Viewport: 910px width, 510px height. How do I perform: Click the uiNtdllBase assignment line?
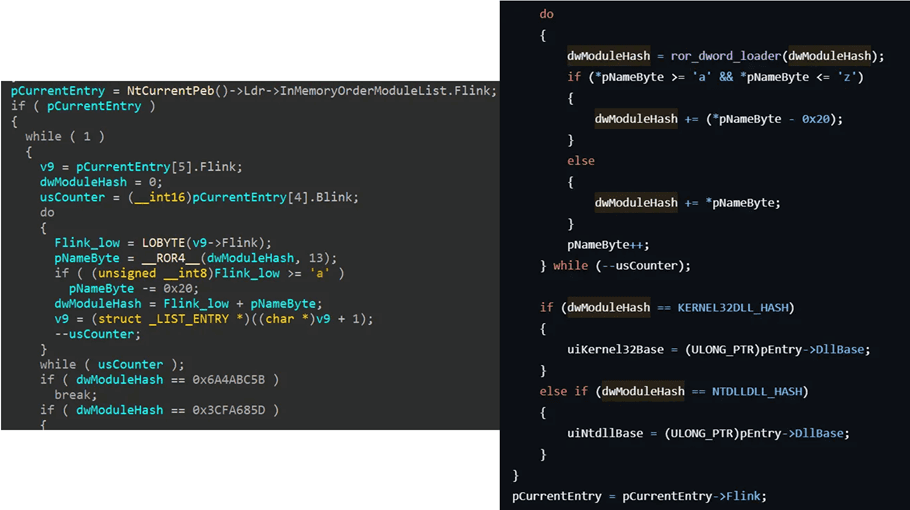[x=708, y=433]
